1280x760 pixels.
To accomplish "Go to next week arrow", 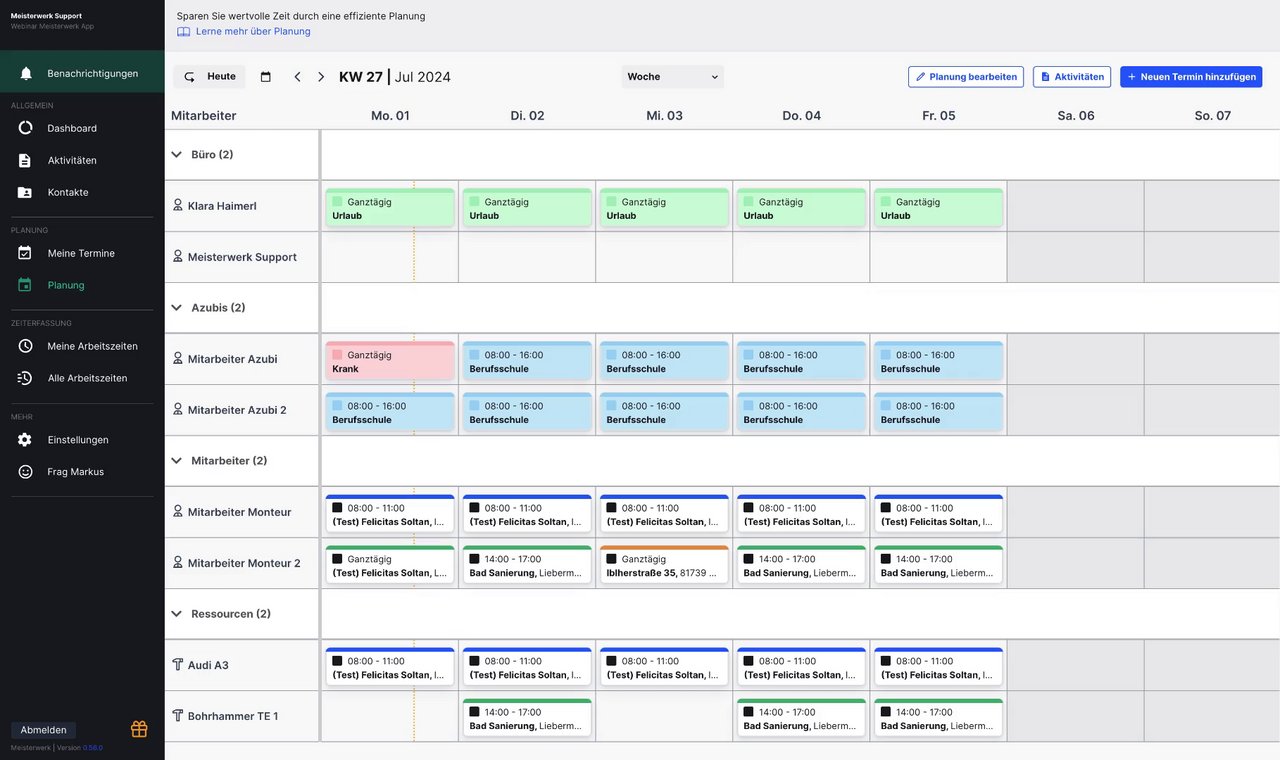I will [x=321, y=77].
